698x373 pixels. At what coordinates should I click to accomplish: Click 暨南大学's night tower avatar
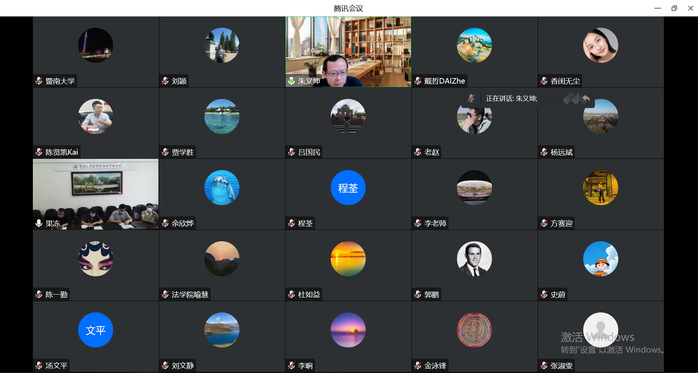coord(96,45)
